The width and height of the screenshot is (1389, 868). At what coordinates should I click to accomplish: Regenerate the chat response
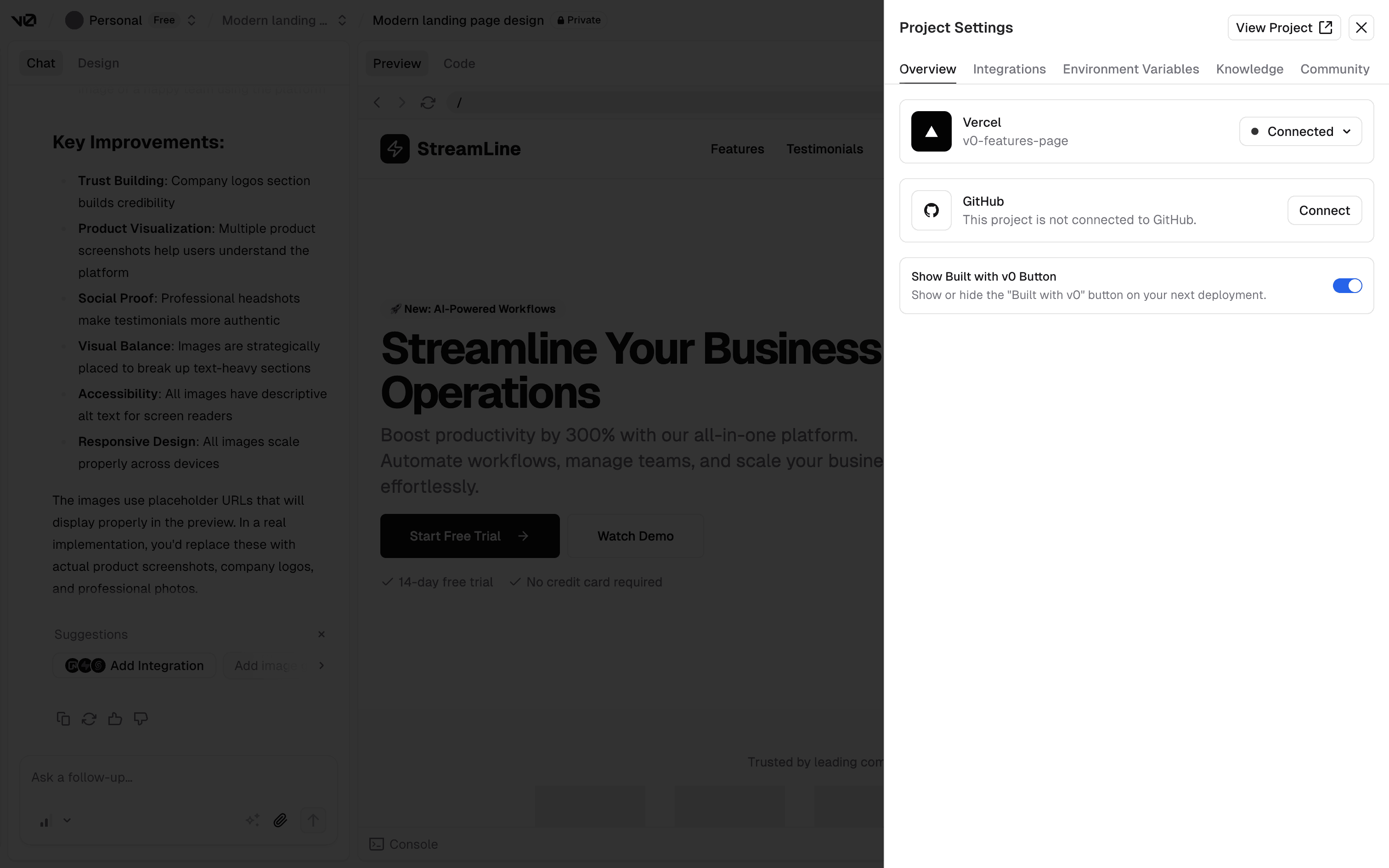tap(88, 718)
